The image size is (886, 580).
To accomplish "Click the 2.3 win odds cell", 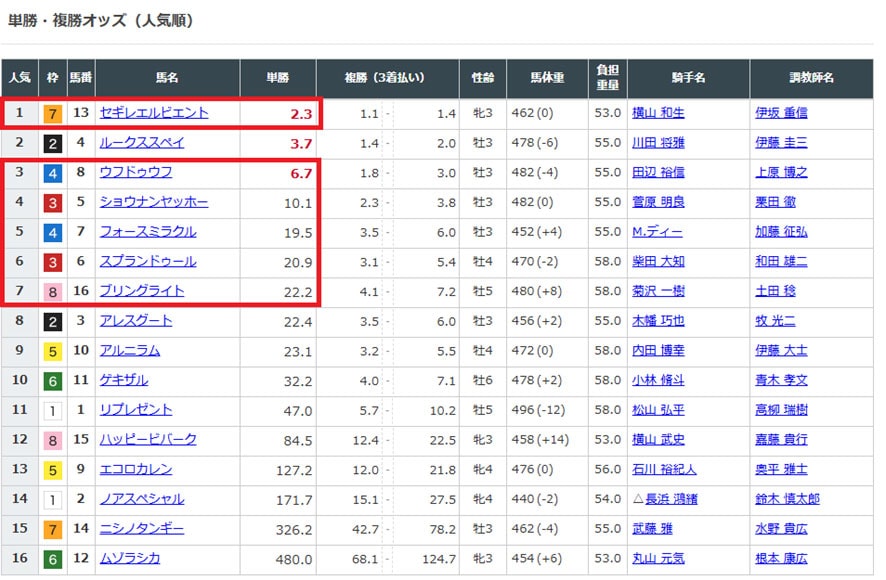I will tap(301, 114).
